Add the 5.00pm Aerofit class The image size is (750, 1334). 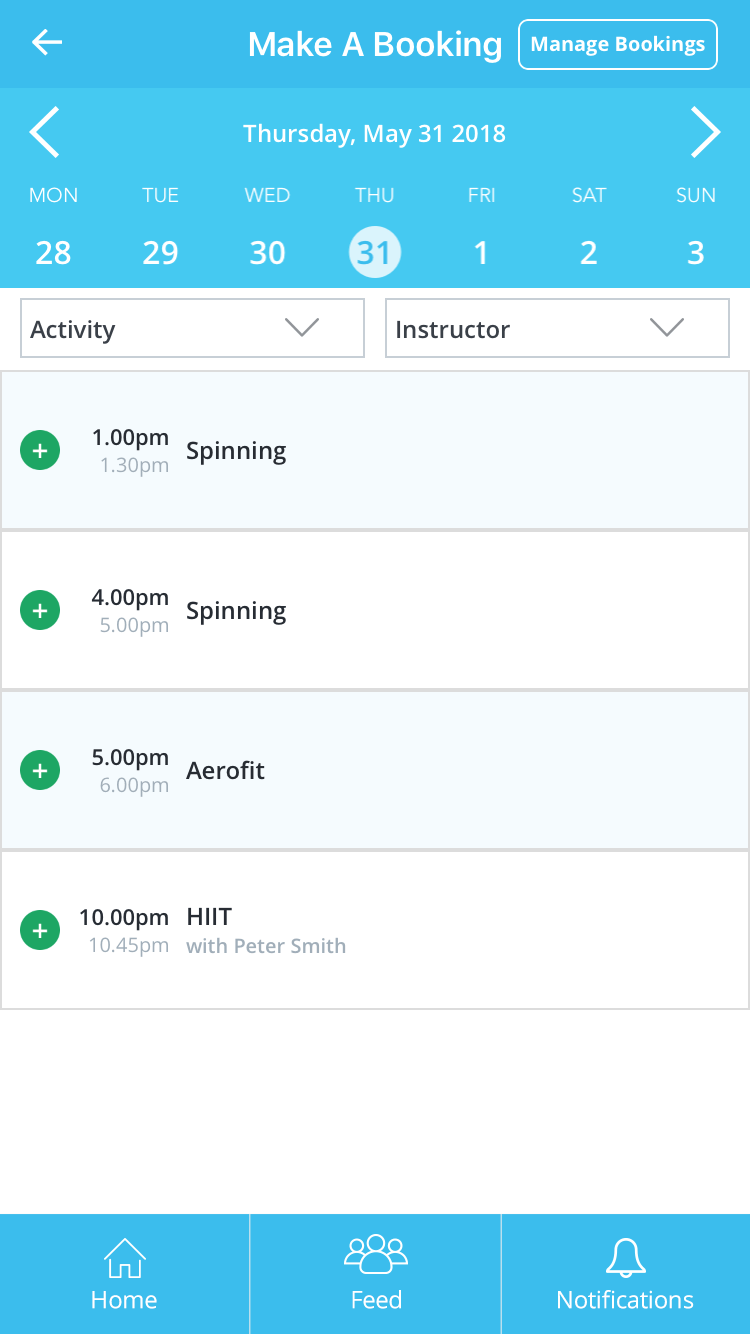[x=40, y=770]
